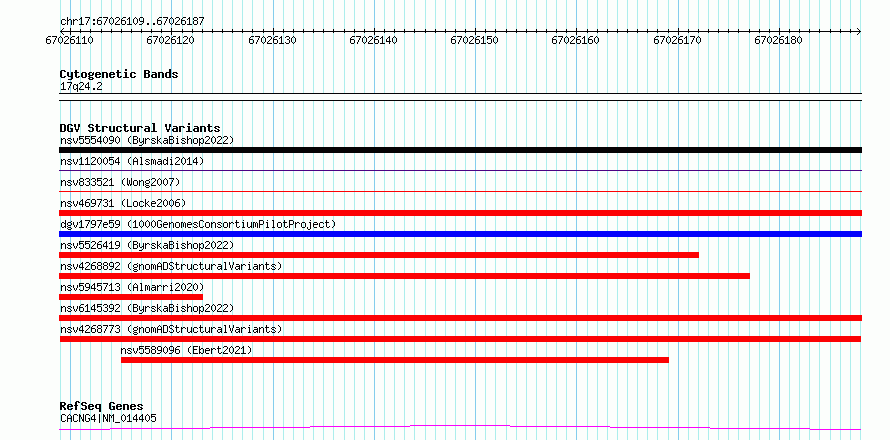Open nsv4268892 (gnomADStructuralVariants) label
The image size is (890, 440).
click(171, 266)
